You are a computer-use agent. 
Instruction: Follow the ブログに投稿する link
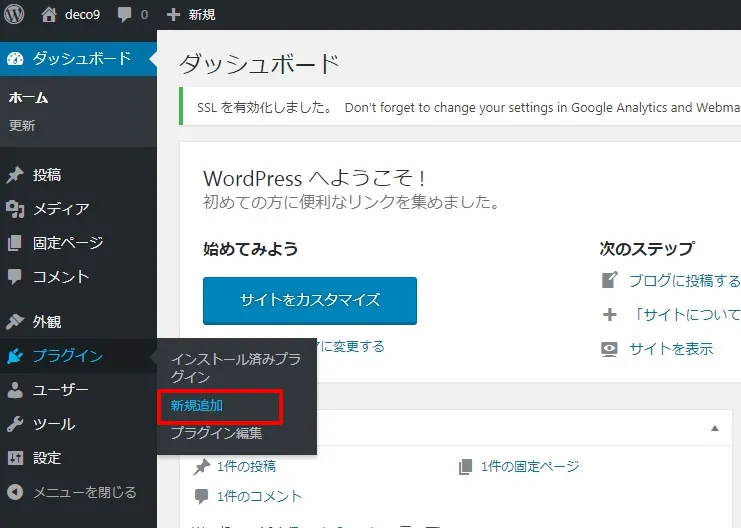[x=685, y=280]
